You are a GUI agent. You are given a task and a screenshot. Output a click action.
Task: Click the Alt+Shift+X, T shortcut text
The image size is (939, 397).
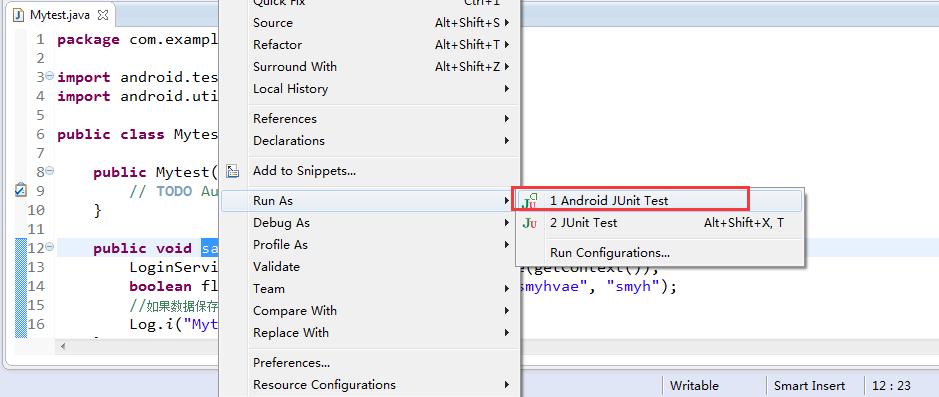pyautogui.click(x=744, y=223)
